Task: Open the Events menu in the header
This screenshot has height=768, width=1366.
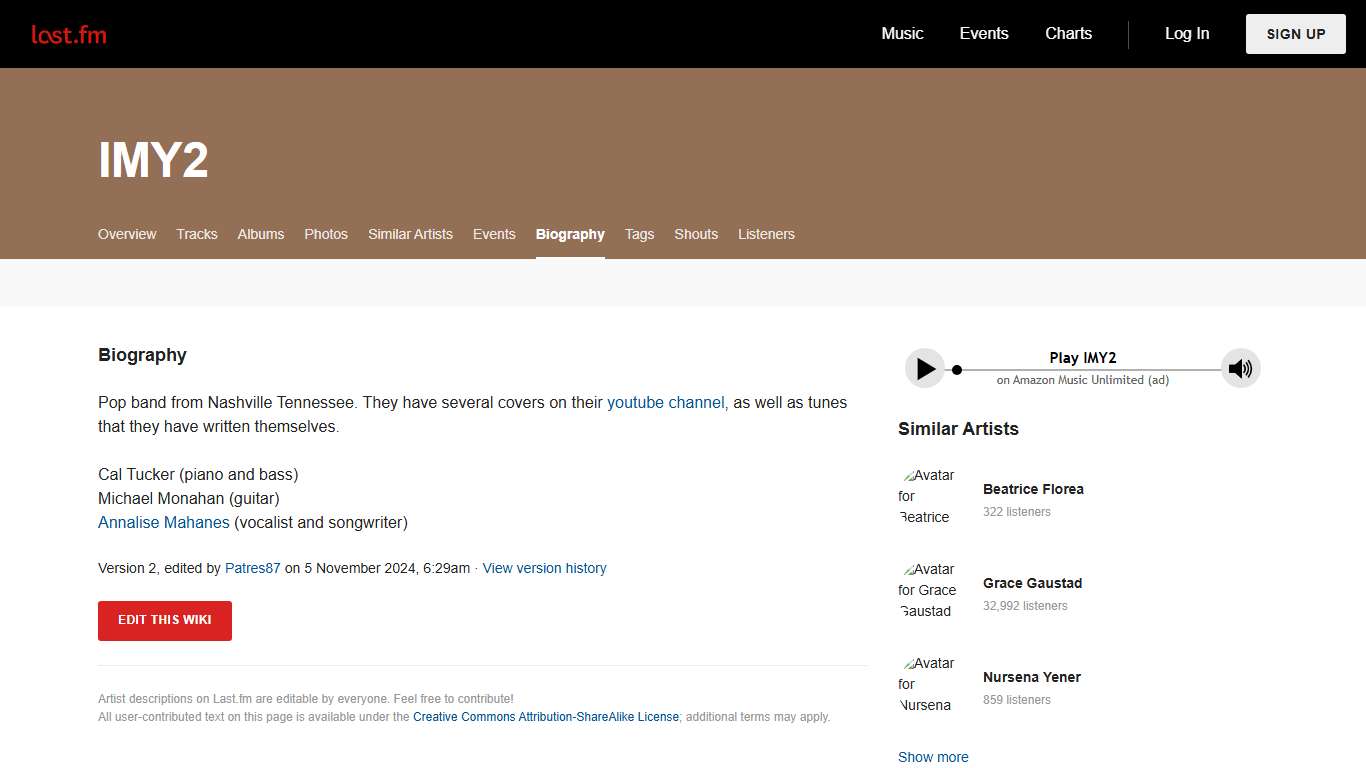Action: point(983,33)
